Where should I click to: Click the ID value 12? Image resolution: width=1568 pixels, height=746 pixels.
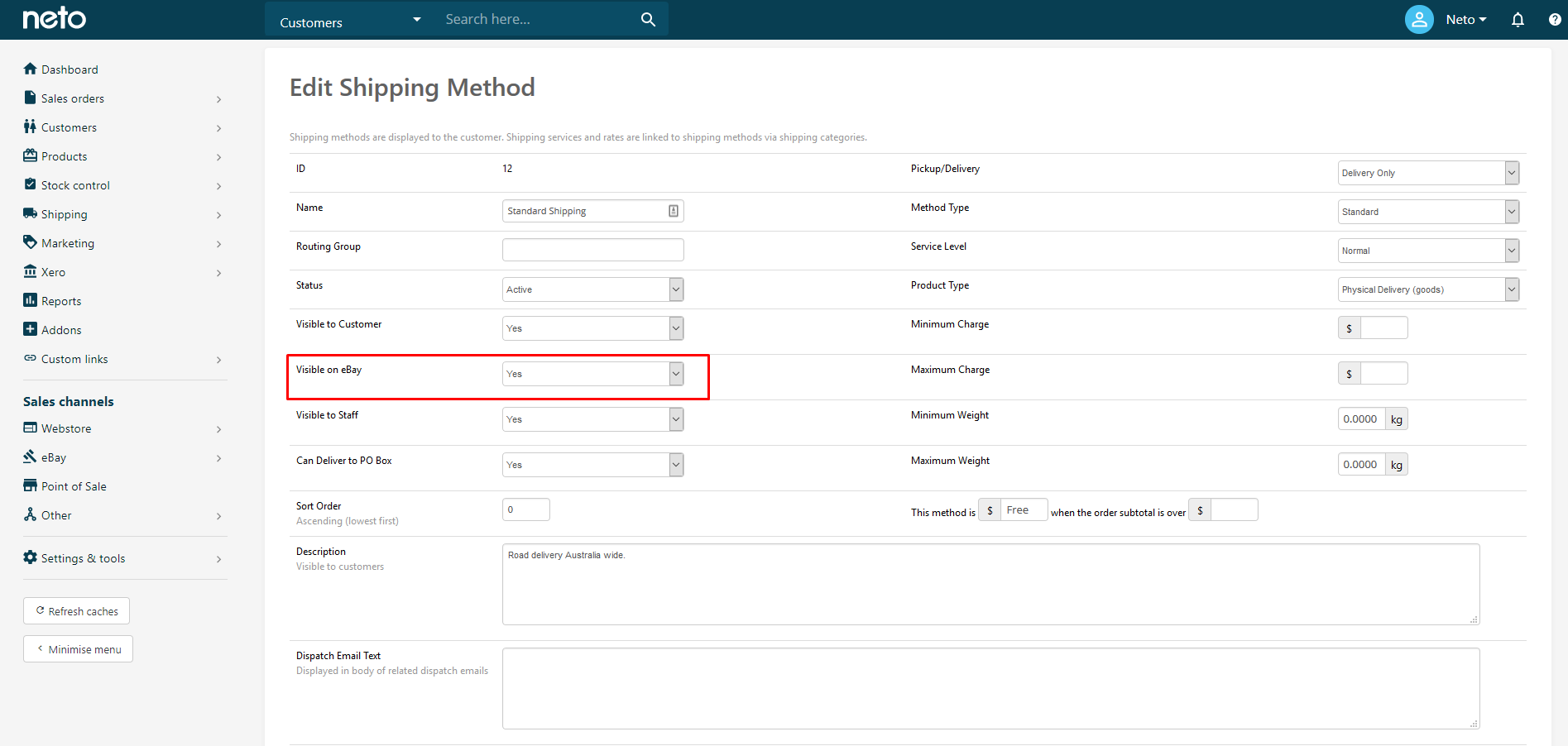tap(507, 169)
